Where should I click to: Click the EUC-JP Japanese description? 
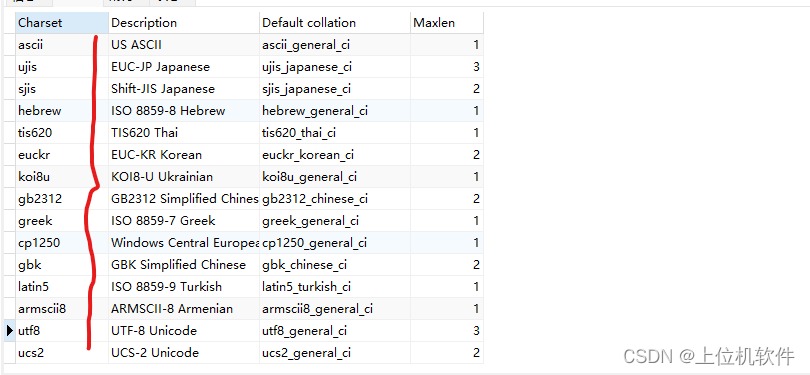point(184,67)
